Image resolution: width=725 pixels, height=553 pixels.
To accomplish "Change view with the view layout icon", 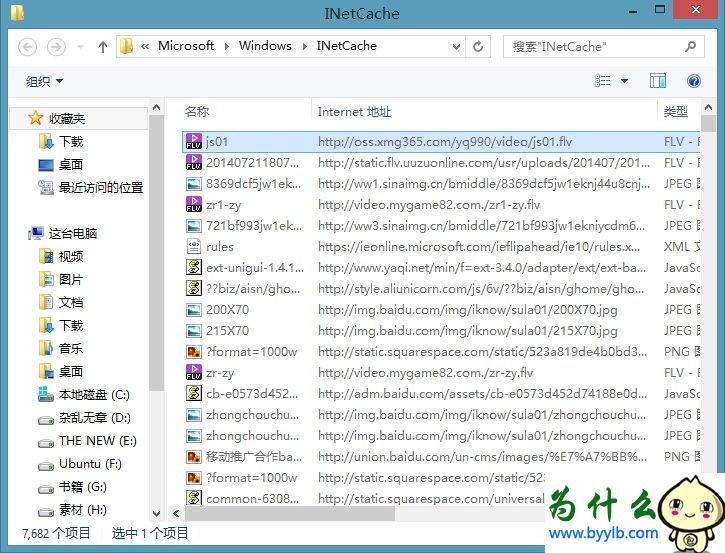I will pos(602,81).
